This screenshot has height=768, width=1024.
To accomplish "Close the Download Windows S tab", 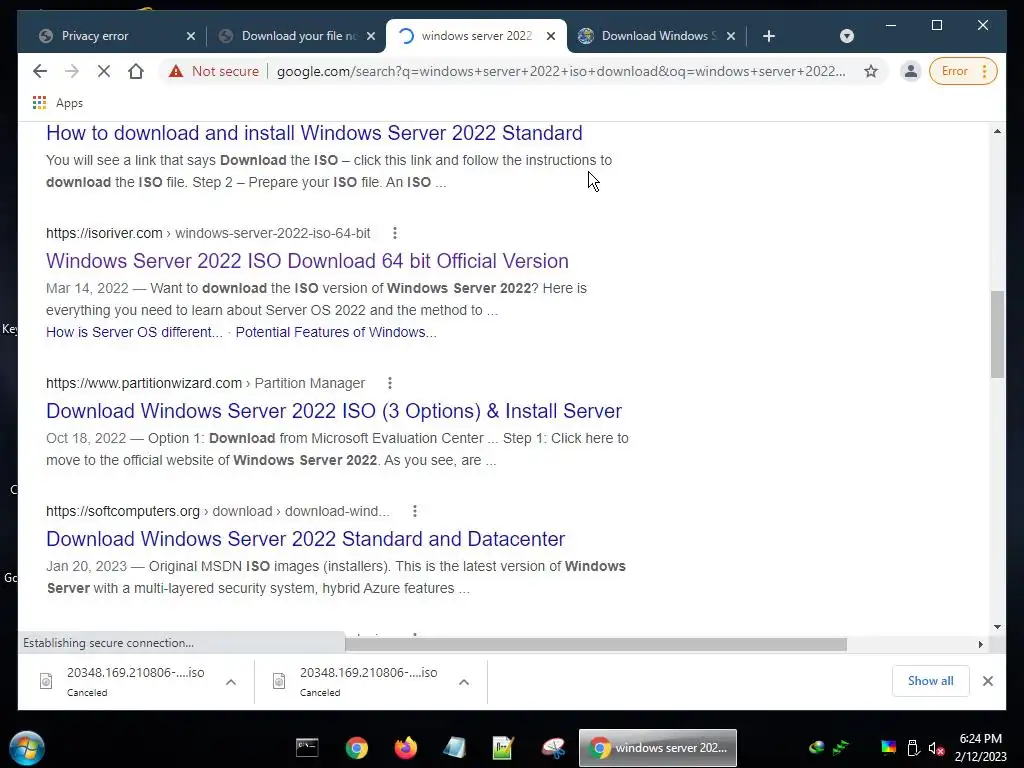I will tap(731, 36).
